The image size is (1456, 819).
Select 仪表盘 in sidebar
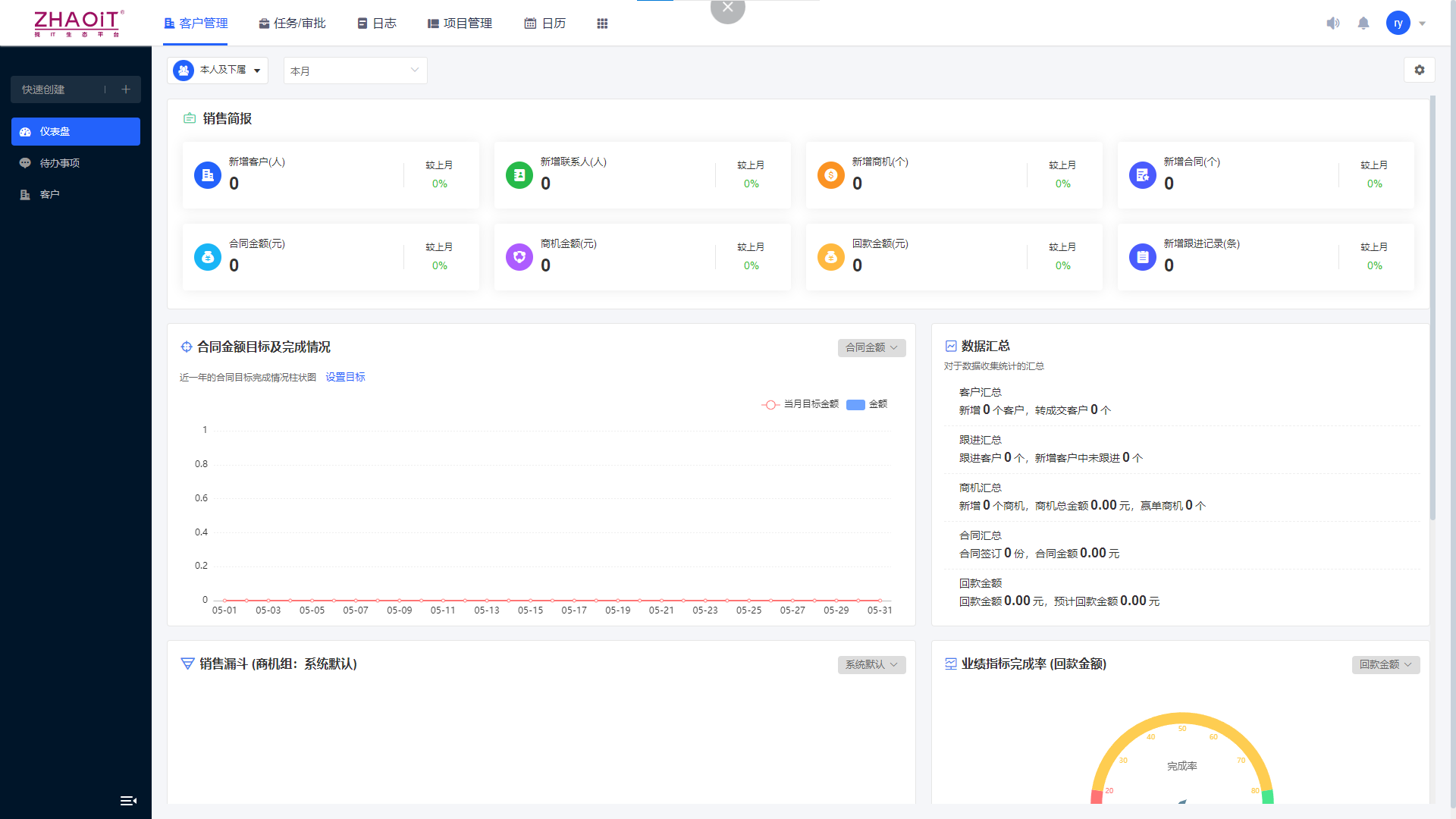[x=76, y=131]
